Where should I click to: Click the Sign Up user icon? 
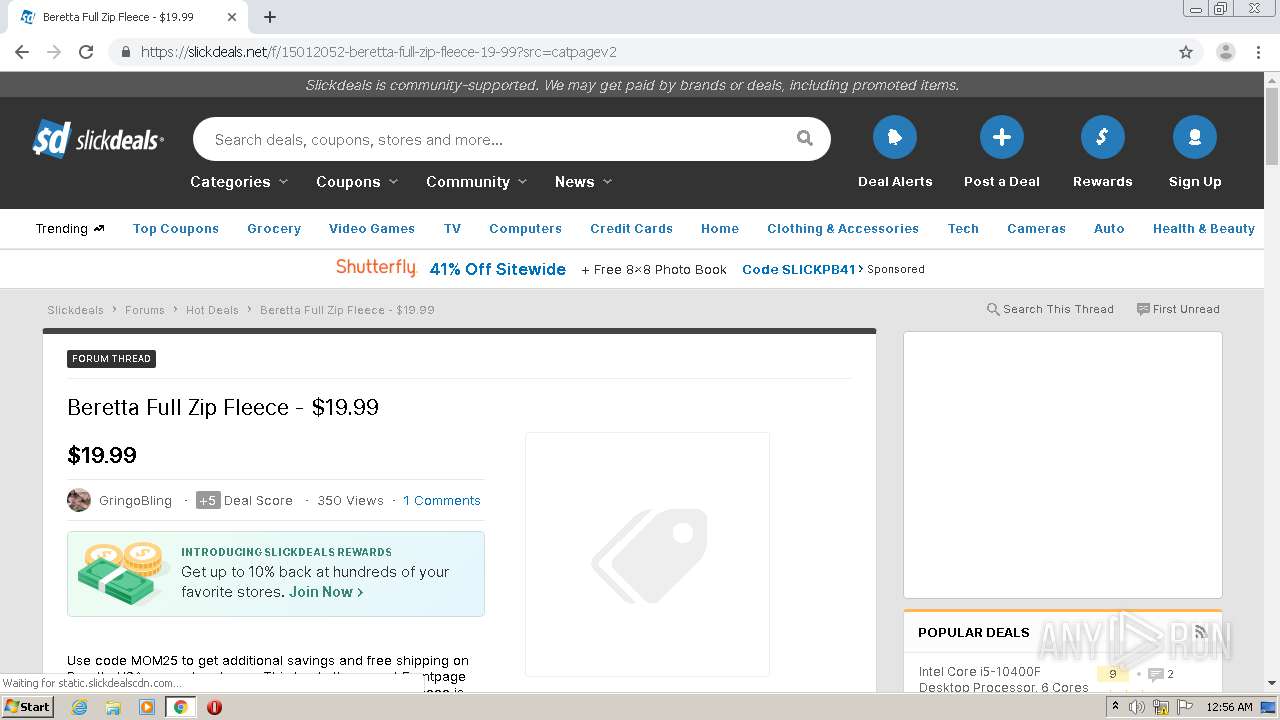coord(1195,137)
